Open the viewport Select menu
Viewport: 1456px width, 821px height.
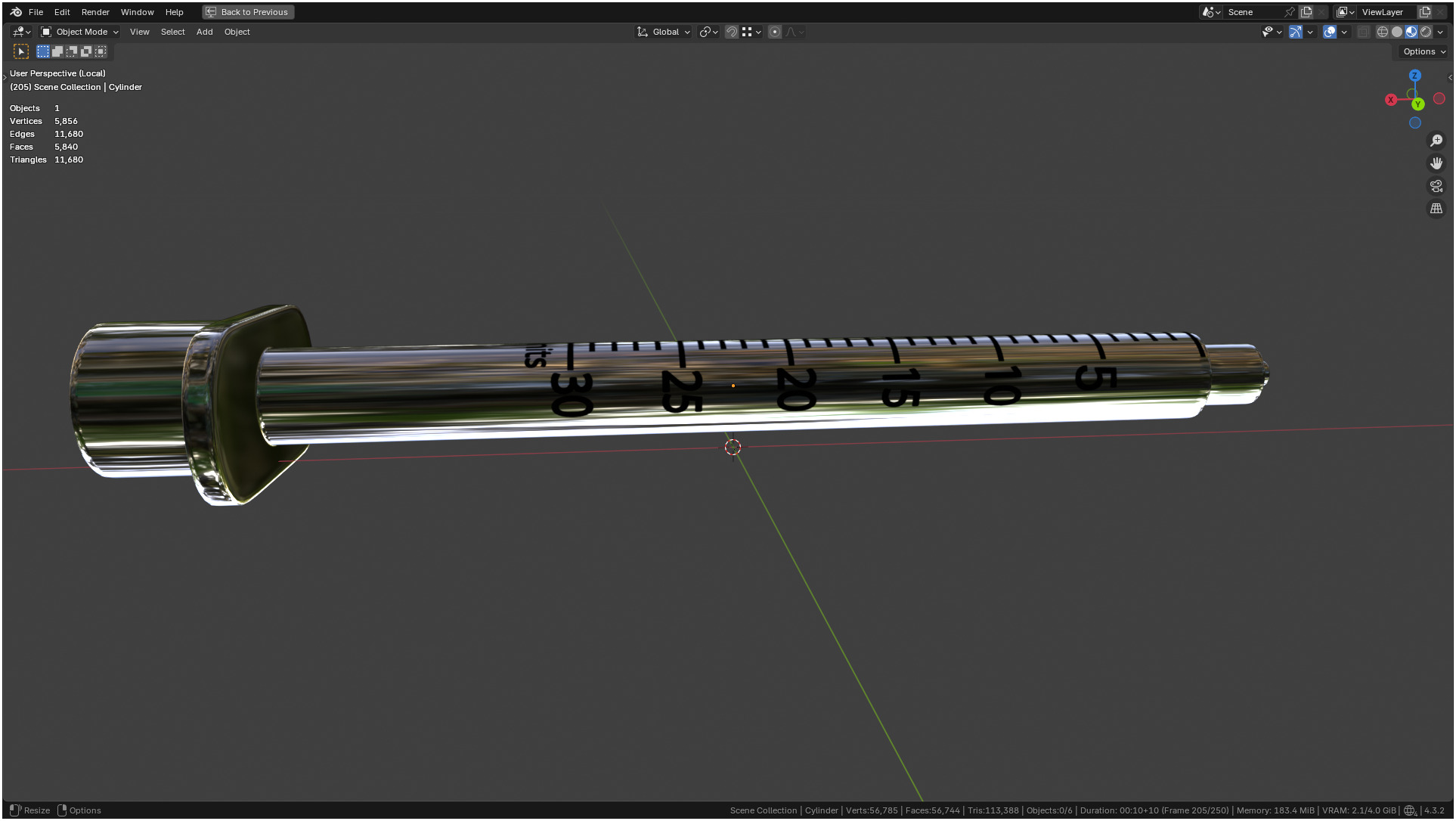(172, 32)
